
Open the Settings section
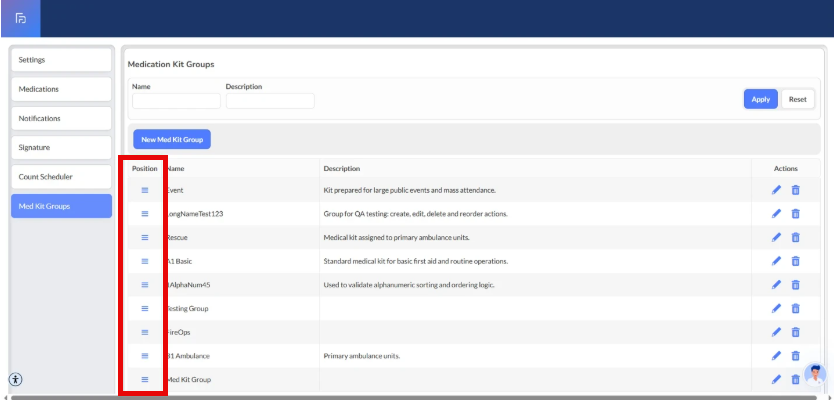click(60, 60)
